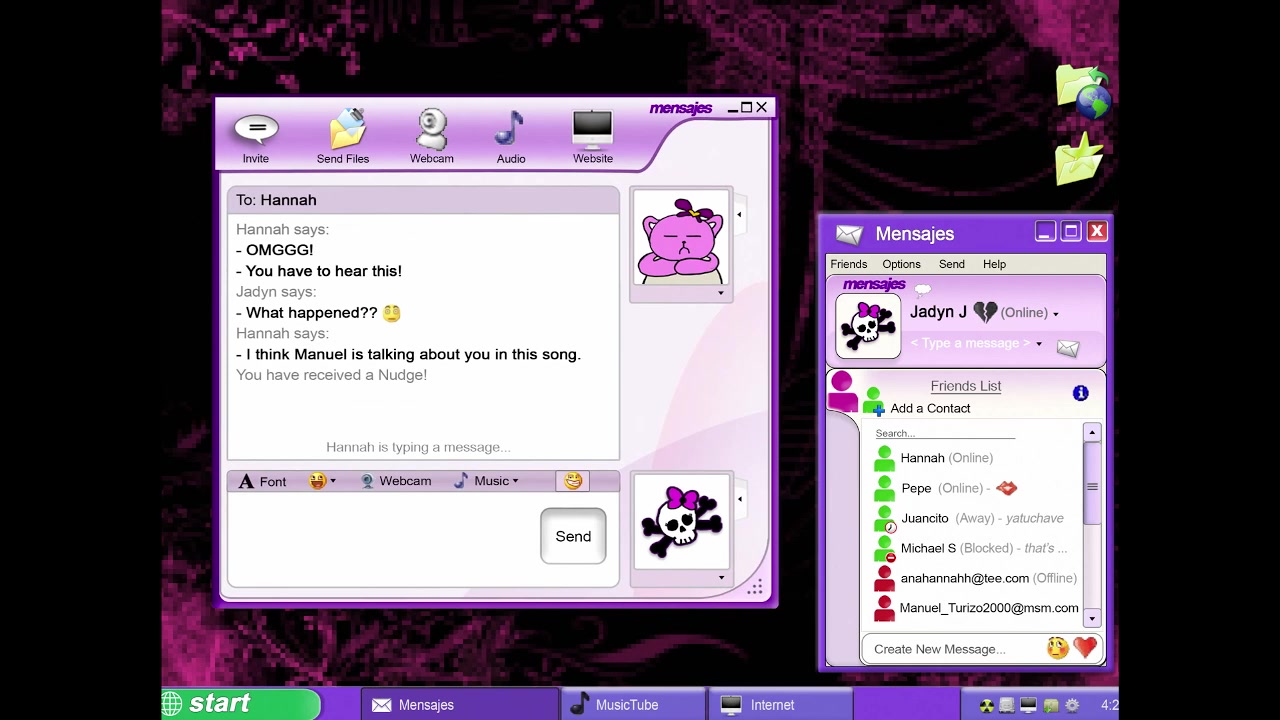1280x720 pixels.
Task: Click the shy emoji beside Create New Message
Action: point(1057,649)
